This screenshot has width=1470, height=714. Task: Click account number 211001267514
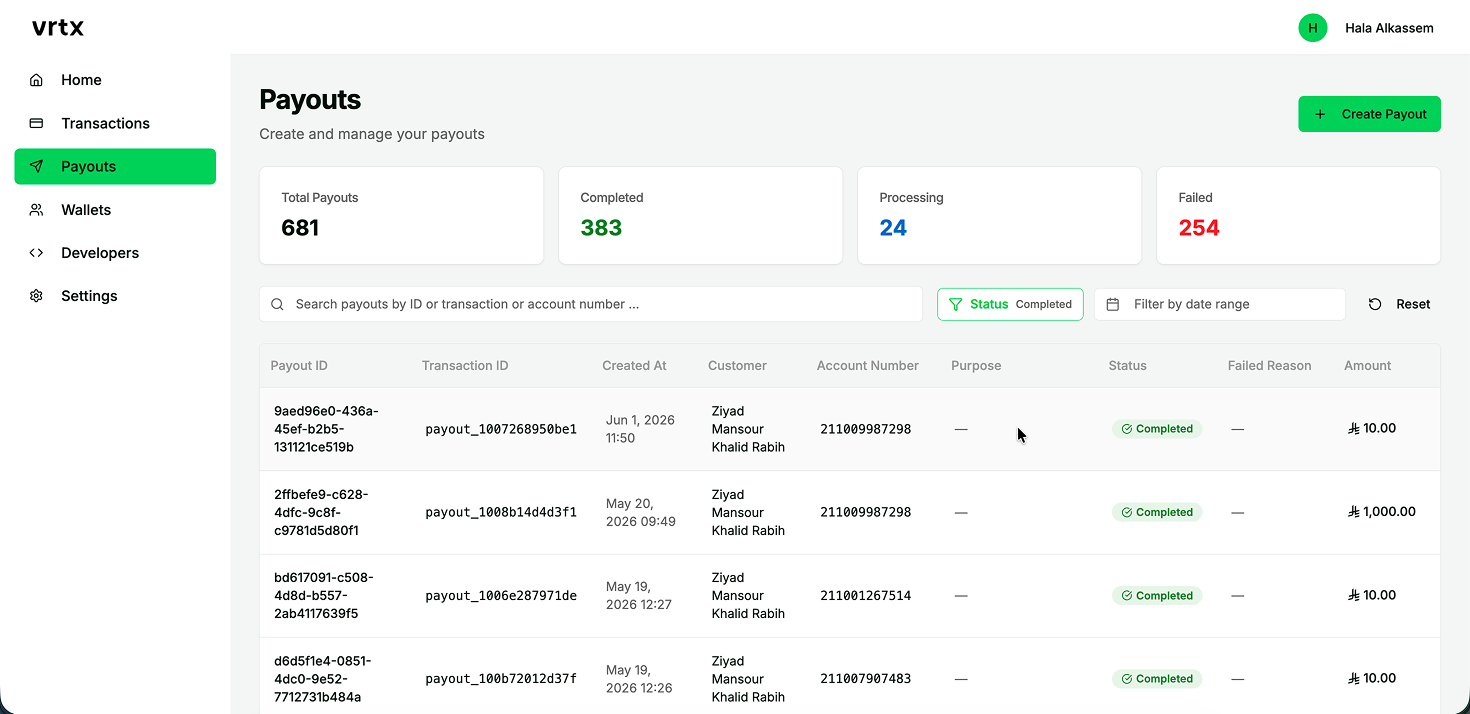(866, 596)
